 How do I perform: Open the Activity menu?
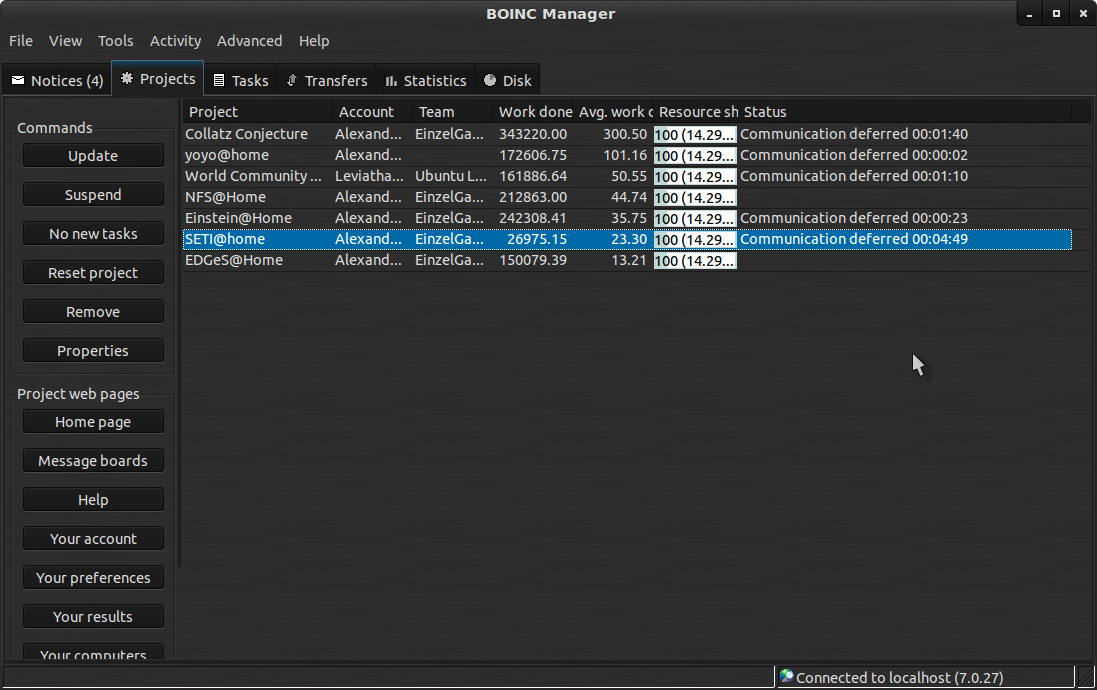pyautogui.click(x=175, y=41)
